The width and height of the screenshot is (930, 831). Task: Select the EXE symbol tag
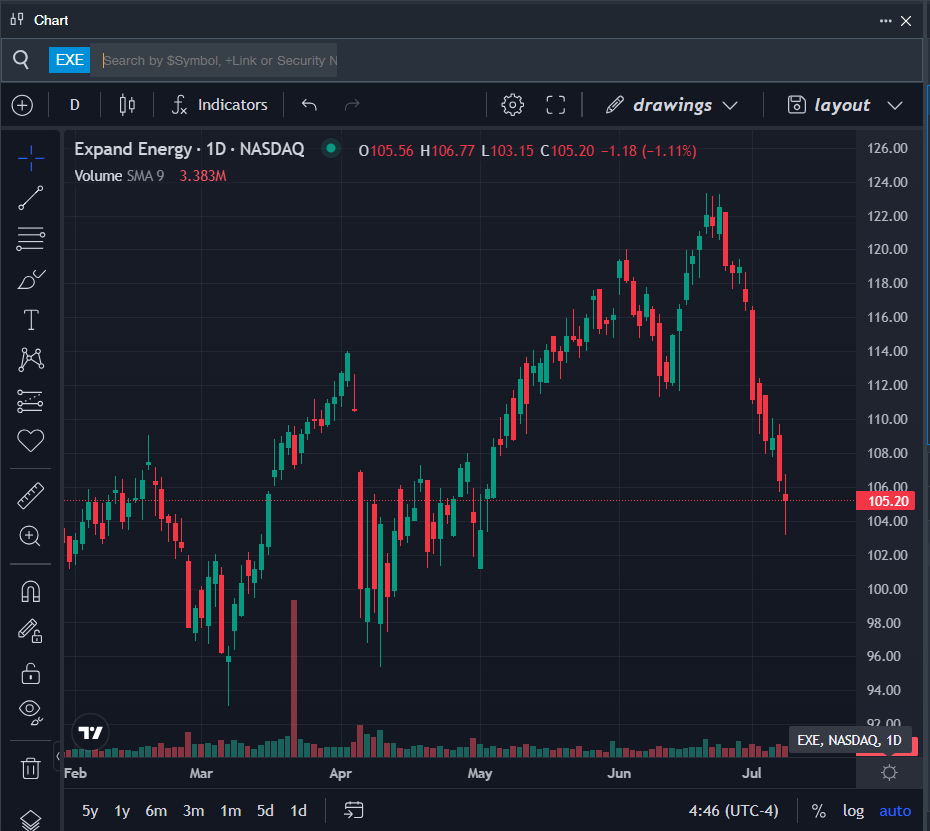tap(69, 60)
